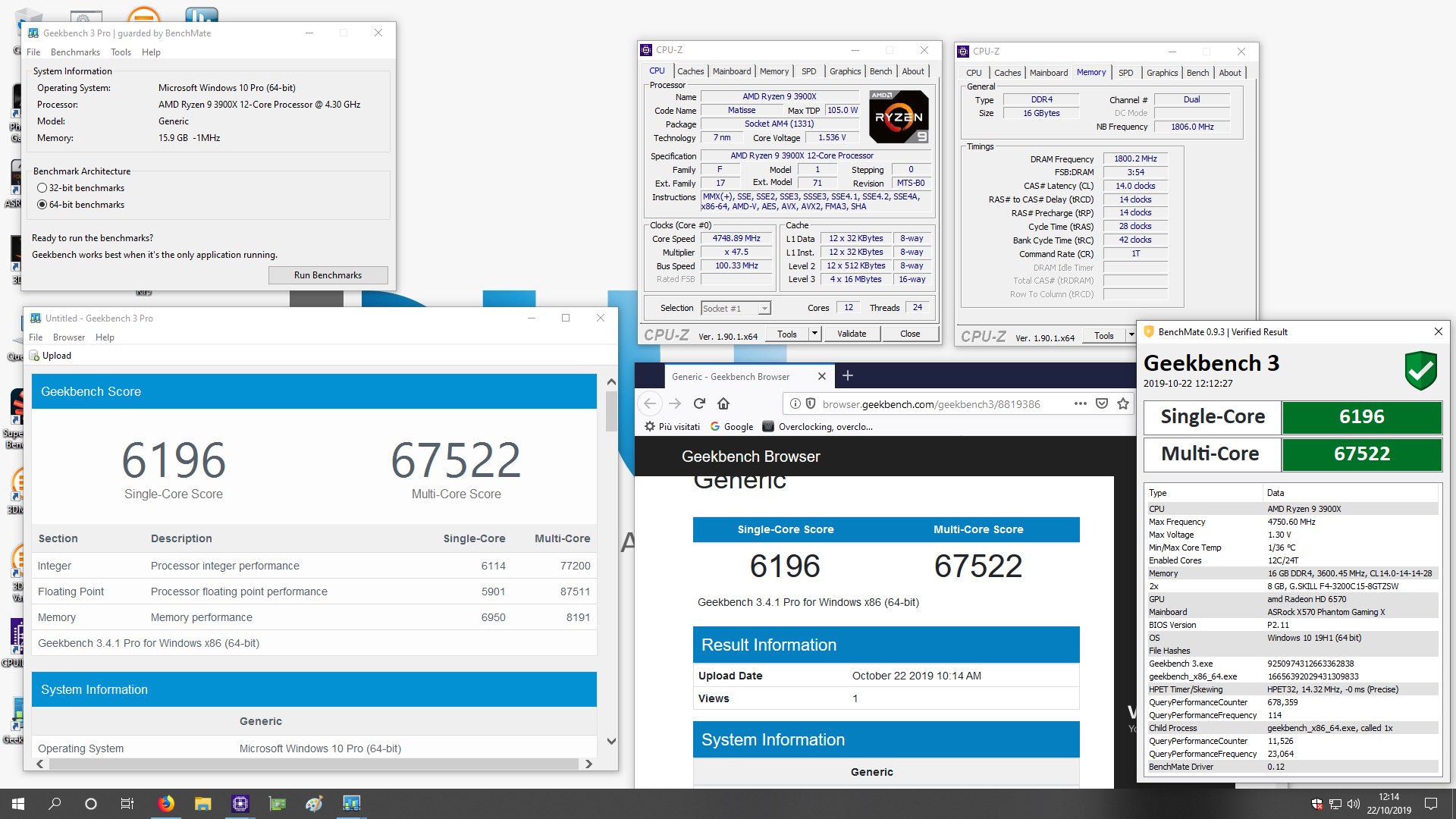Click Integer row in Geekbench results
The width and height of the screenshot is (1456, 819).
pyautogui.click(x=314, y=566)
